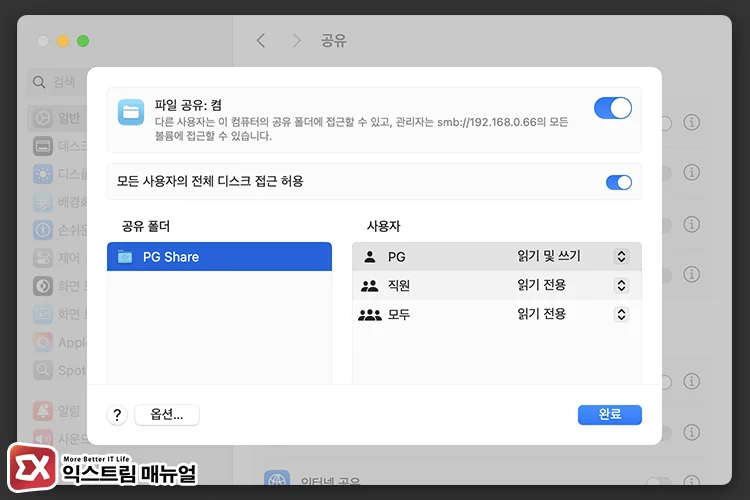Click the 읽기 및 쓰기 permission text
This screenshot has width=750, height=500.
pos(549,256)
